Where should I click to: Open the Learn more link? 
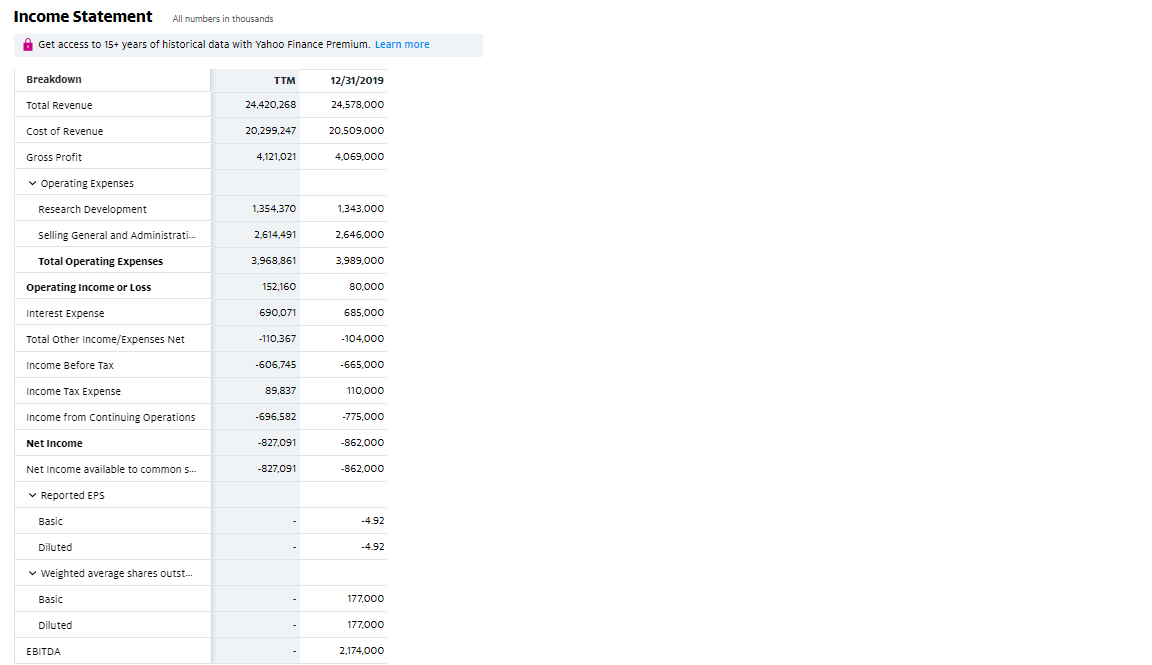tap(402, 45)
